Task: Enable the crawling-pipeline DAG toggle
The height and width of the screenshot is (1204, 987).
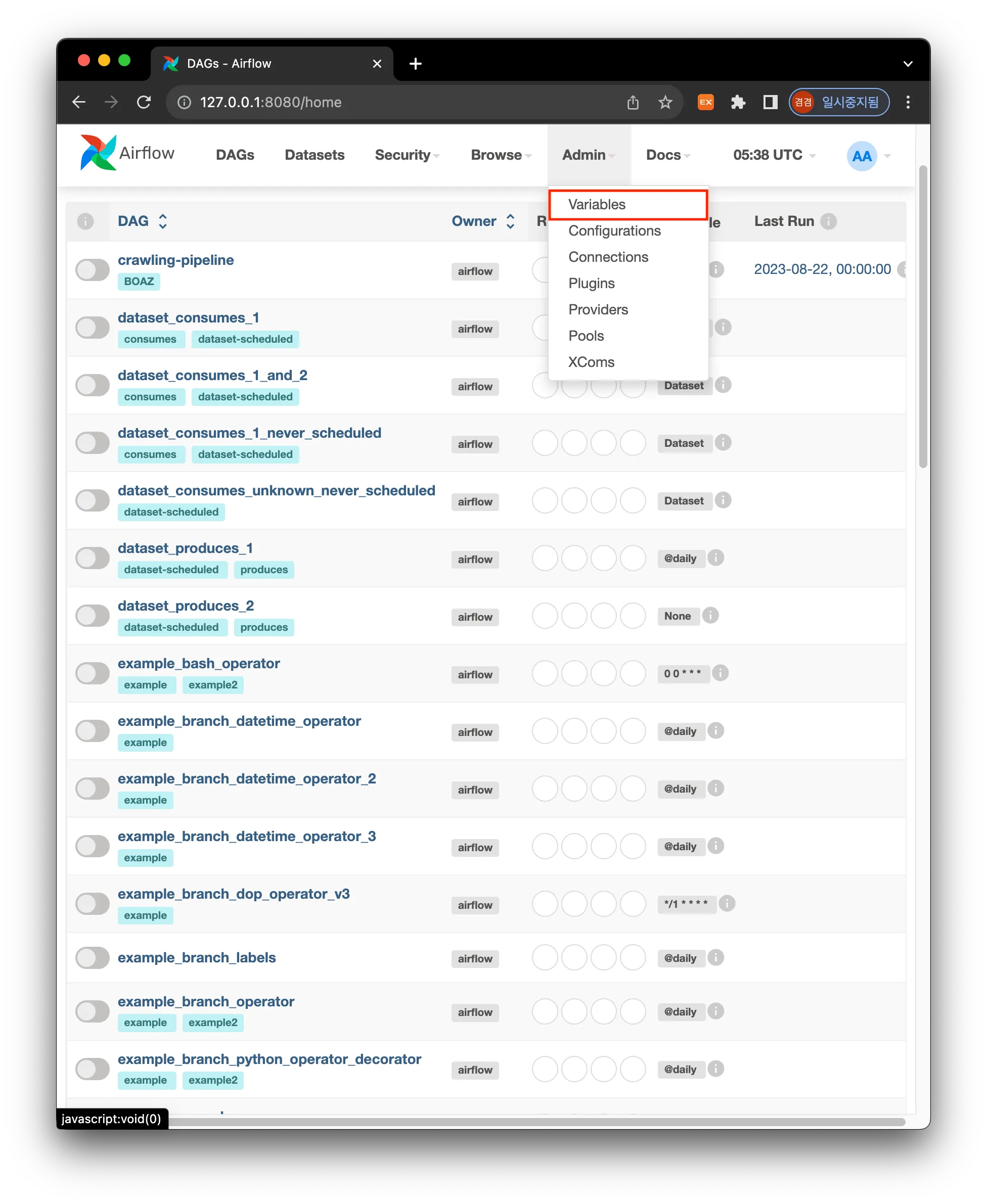Action: pyautogui.click(x=93, y=270)
